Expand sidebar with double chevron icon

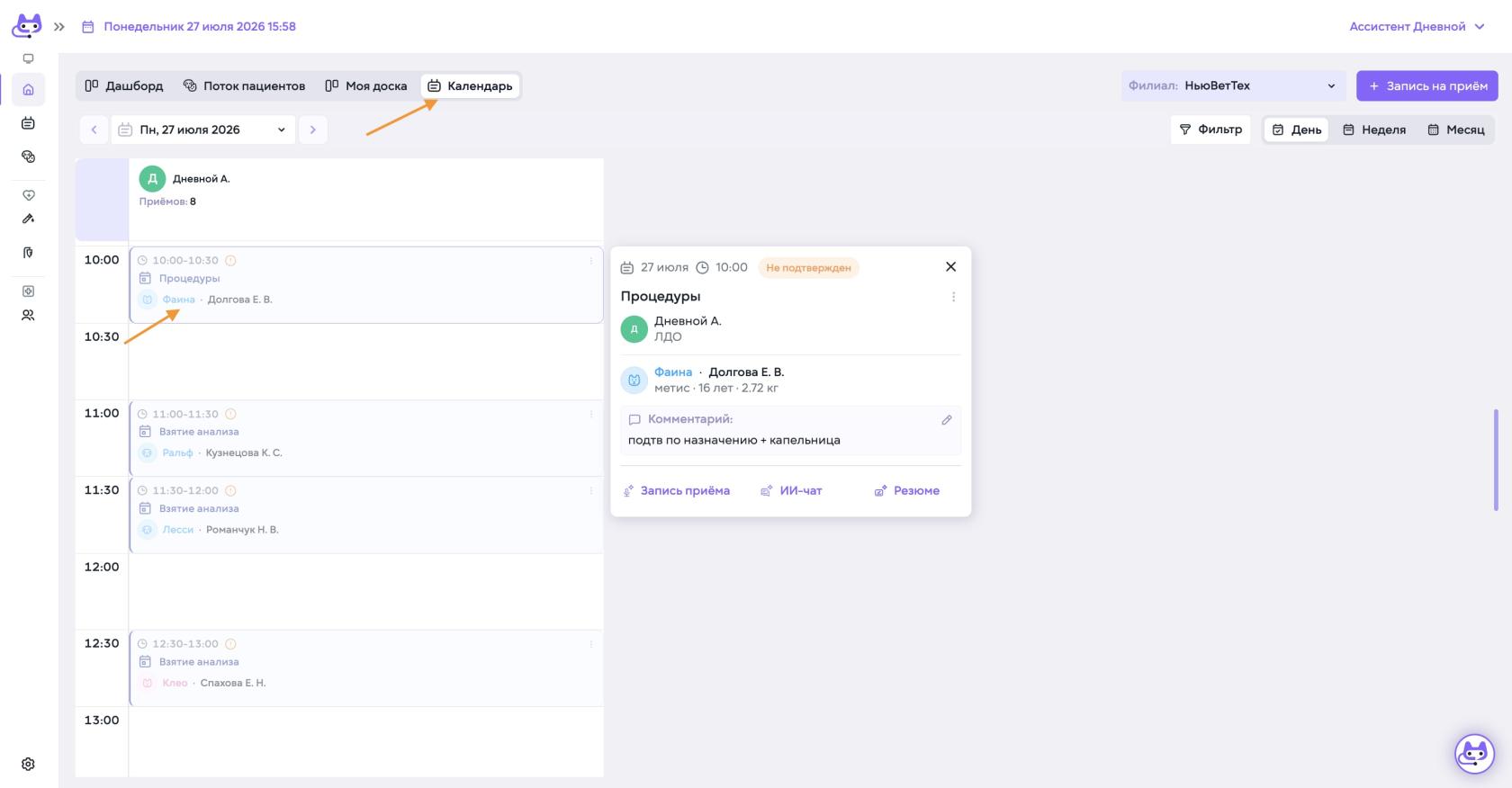click(x=59, y=27)
